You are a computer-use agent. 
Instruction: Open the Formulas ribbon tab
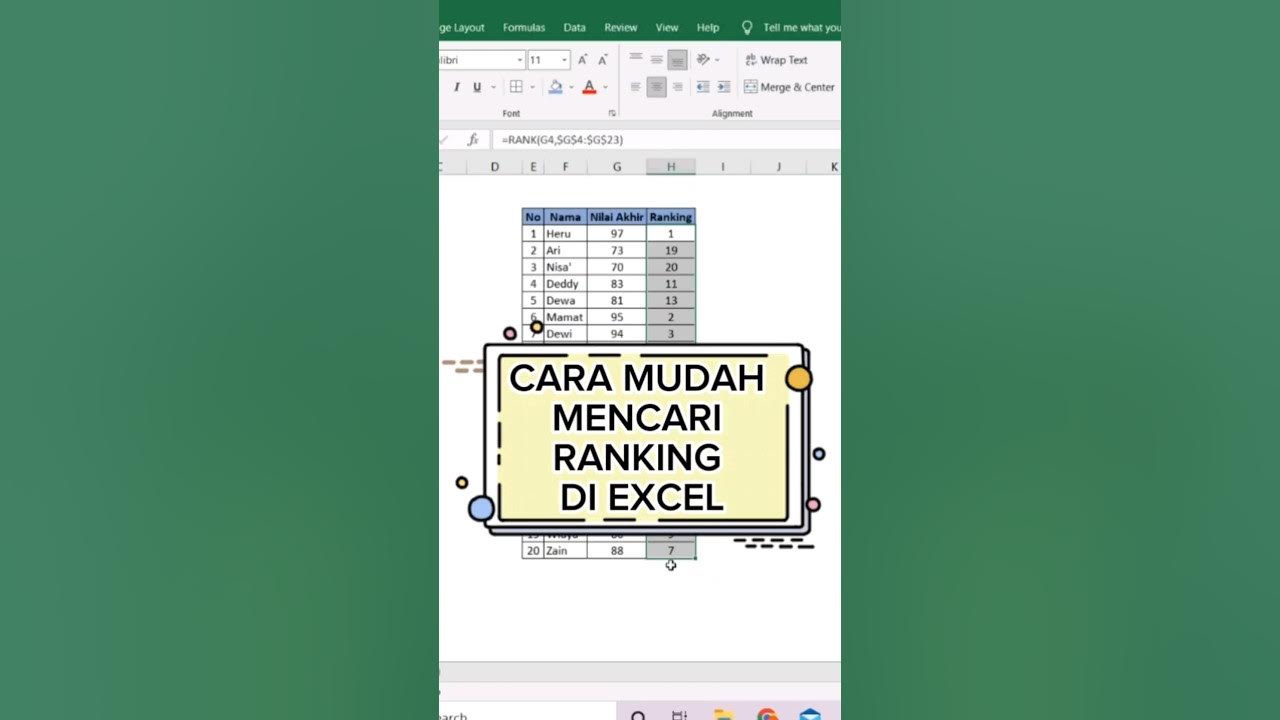click(524, 28)
